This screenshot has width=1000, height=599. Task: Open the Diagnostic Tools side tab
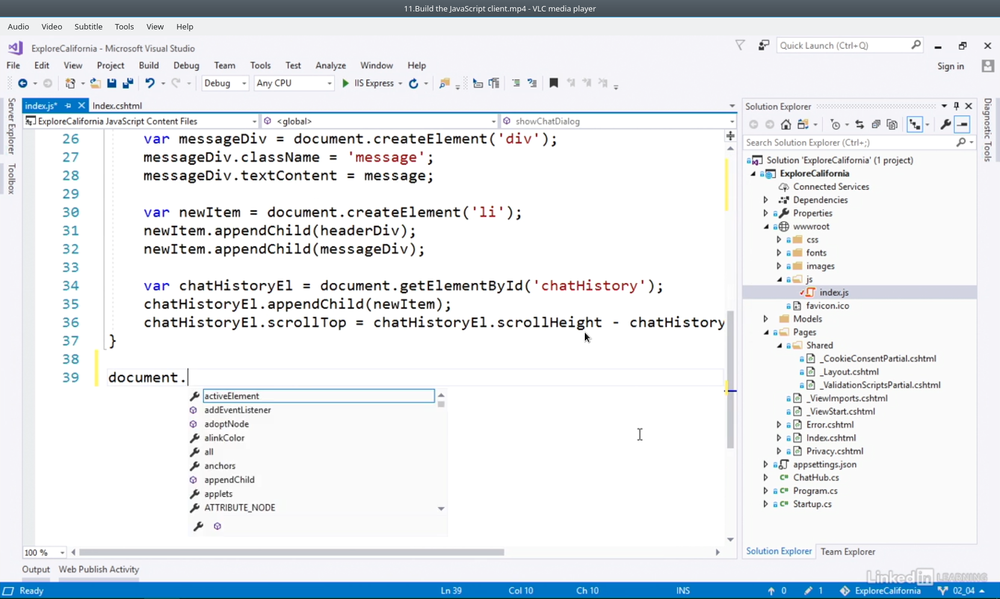point(988,129)
